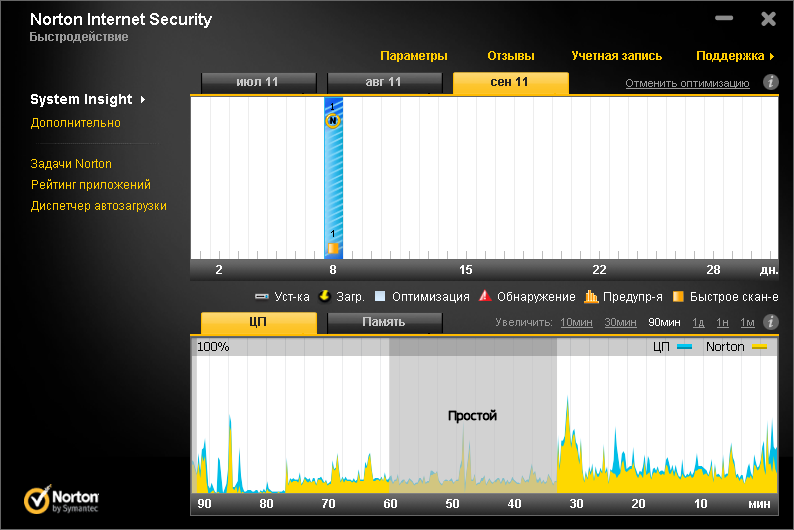Click the Быстрое скан-е orange legend icon
Screen dimensions: 794x530
tap(678, 296)
